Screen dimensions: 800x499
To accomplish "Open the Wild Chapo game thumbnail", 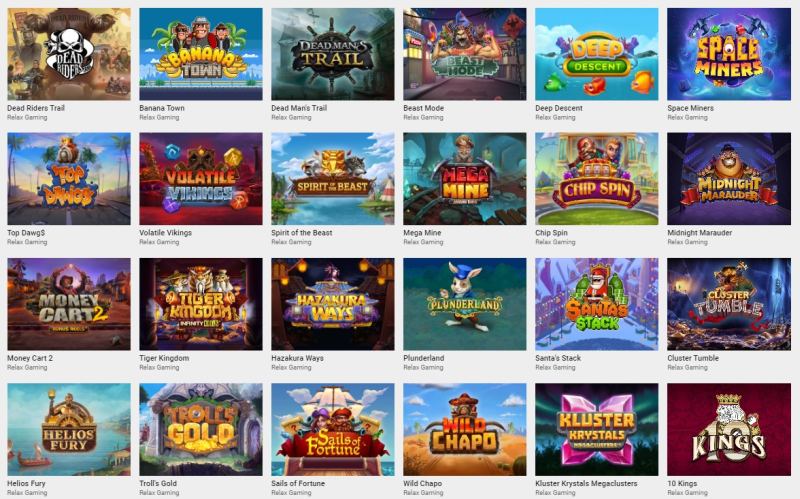I will 465,430.
